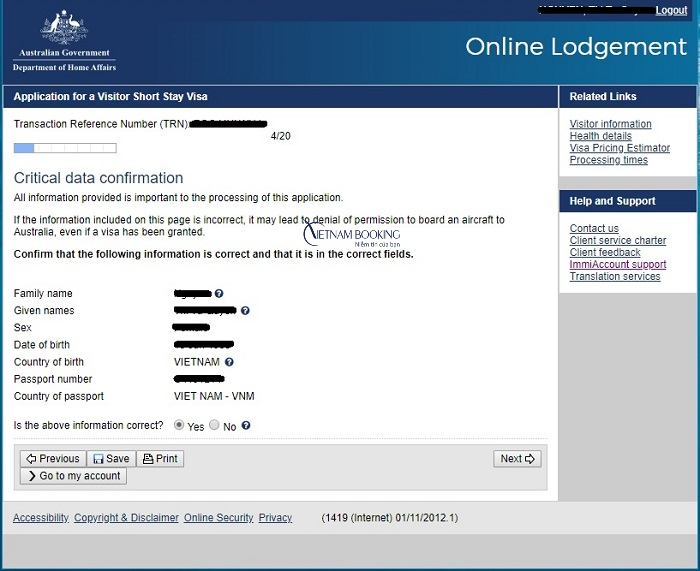
Task: Proceed with the Next button
Action: tap(517, 459)
